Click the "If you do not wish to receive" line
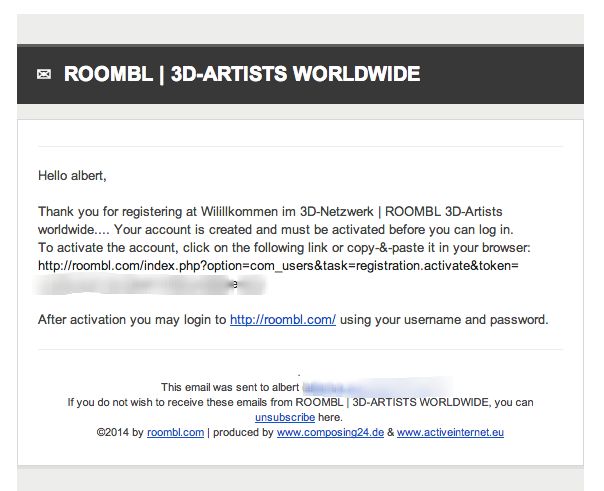604x491 pixels. 300,402
